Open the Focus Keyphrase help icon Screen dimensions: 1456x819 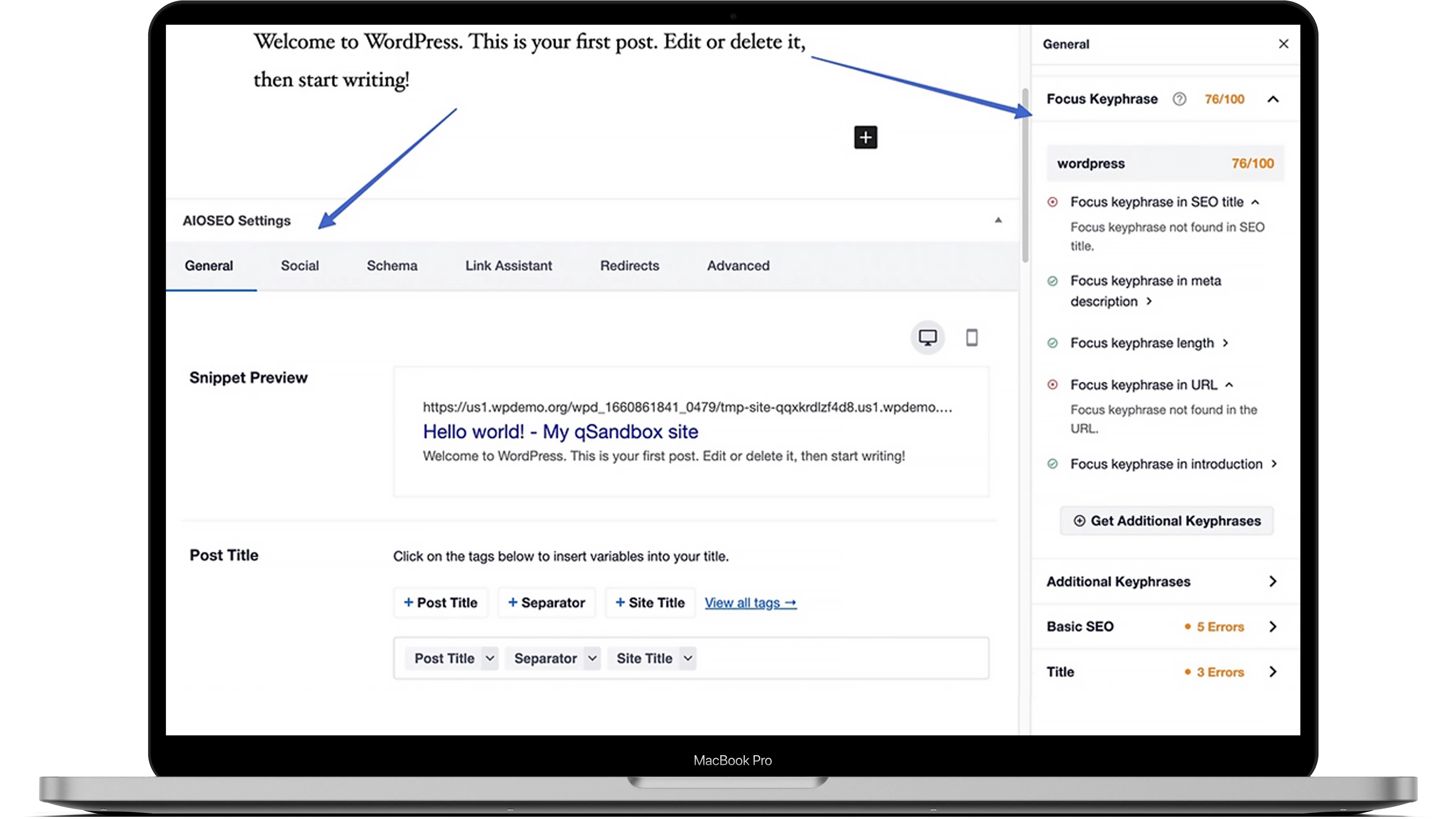(1179, 99)
